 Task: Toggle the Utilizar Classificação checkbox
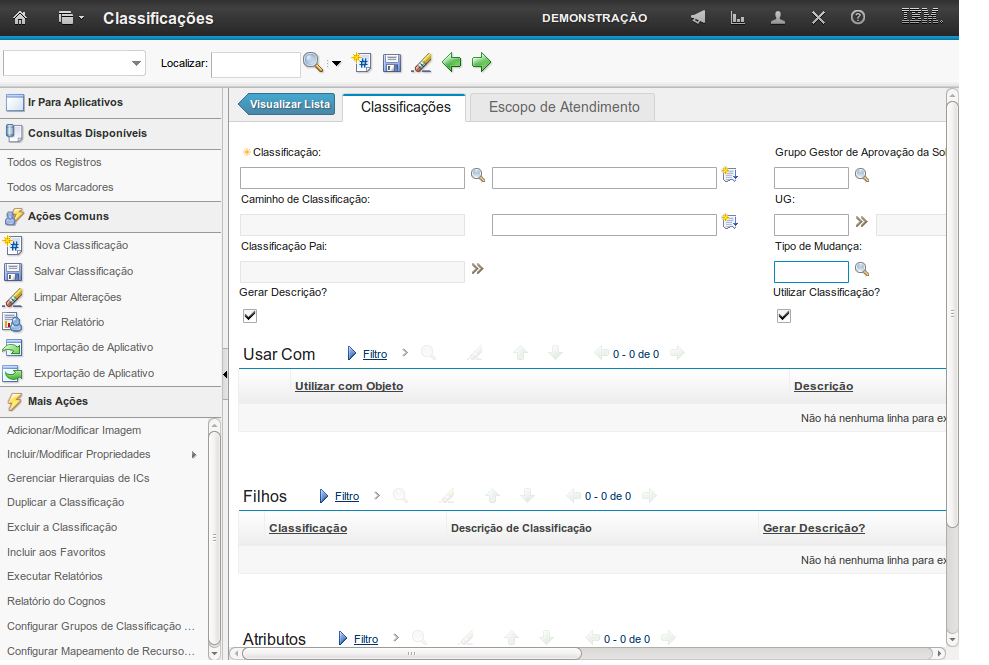pyautogui.click(x=784, y=316)
